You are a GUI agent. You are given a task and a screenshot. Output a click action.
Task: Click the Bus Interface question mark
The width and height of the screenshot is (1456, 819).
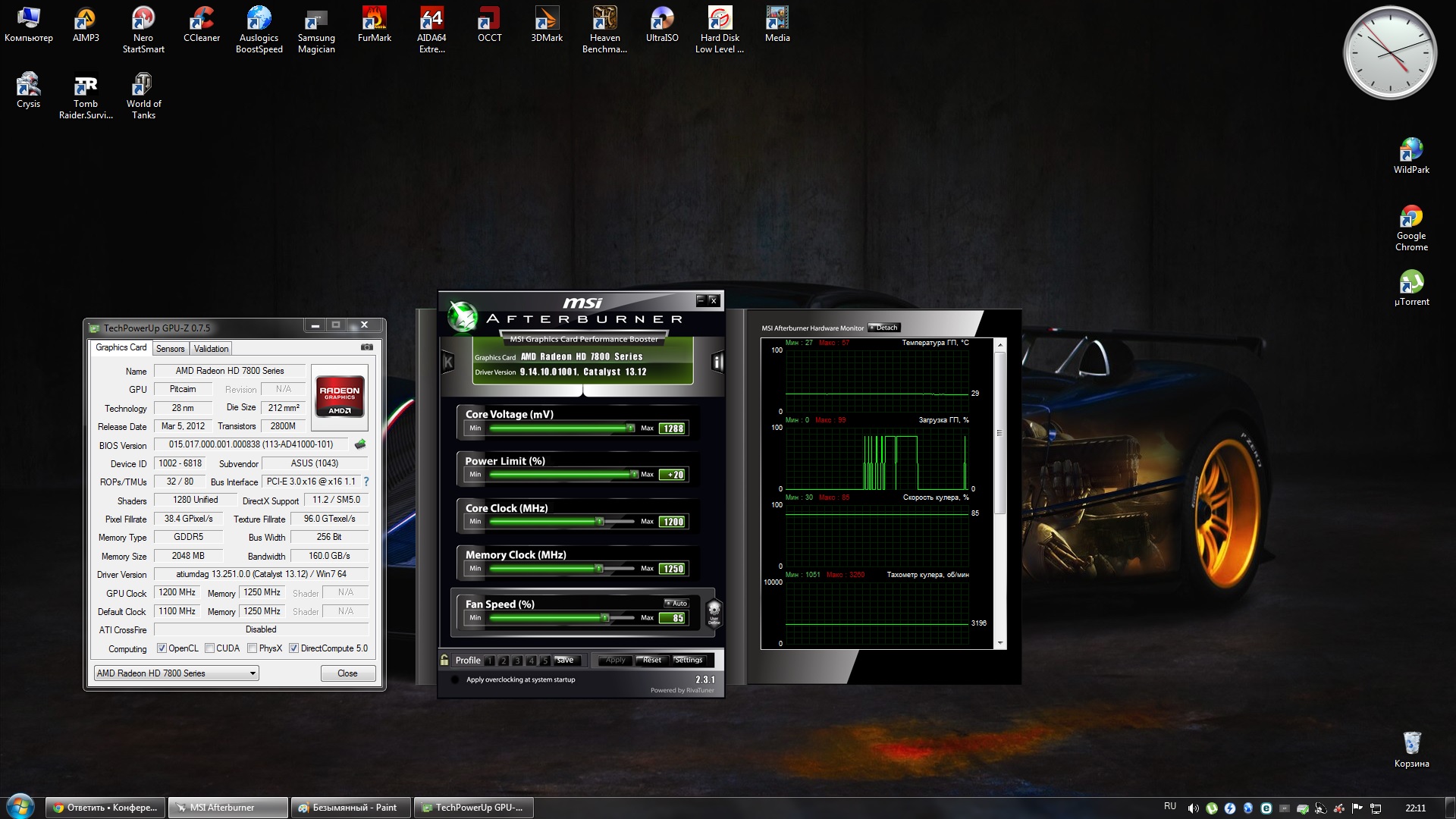(x=366, y=482)
